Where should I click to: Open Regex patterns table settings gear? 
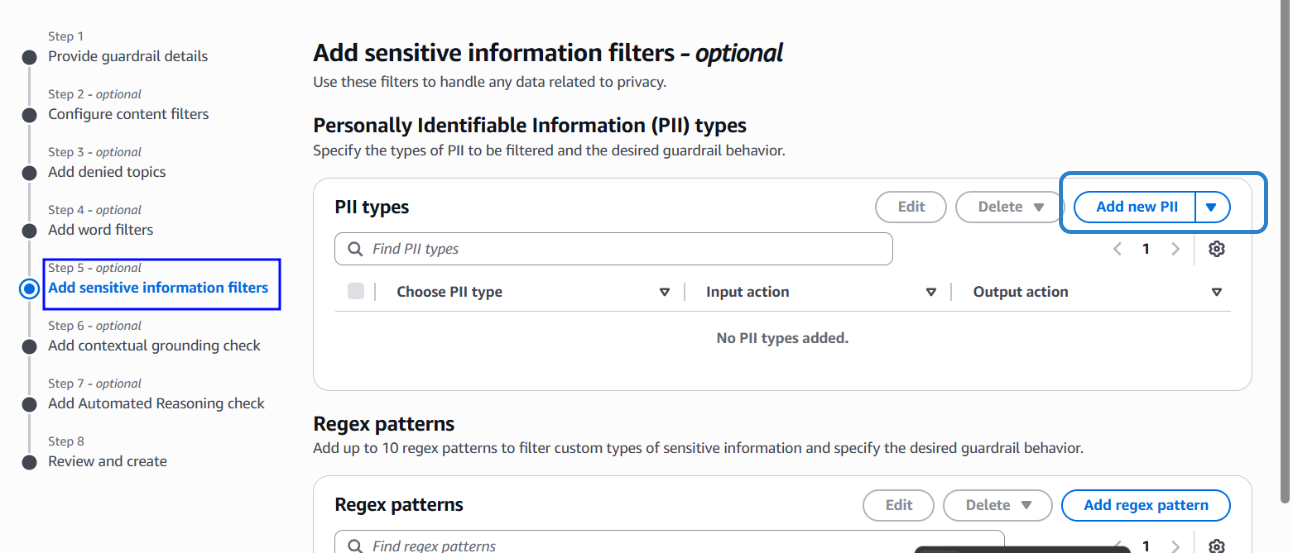(1216, 546)
